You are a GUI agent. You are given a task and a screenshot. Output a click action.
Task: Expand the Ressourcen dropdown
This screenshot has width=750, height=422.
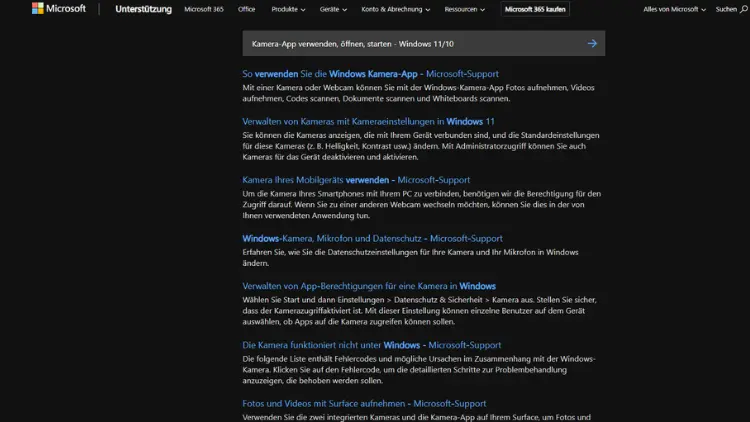pyautogui.click(x=464, y=9)
